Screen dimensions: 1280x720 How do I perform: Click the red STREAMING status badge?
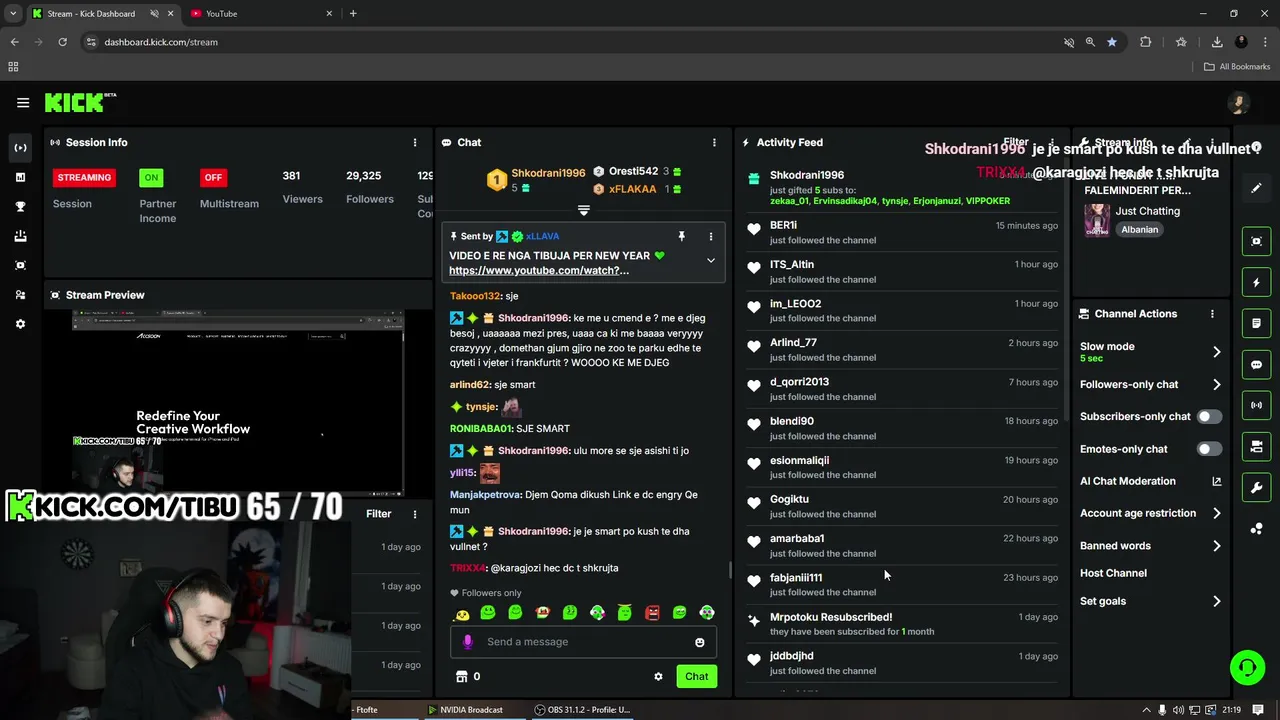(x=84, y=177)
